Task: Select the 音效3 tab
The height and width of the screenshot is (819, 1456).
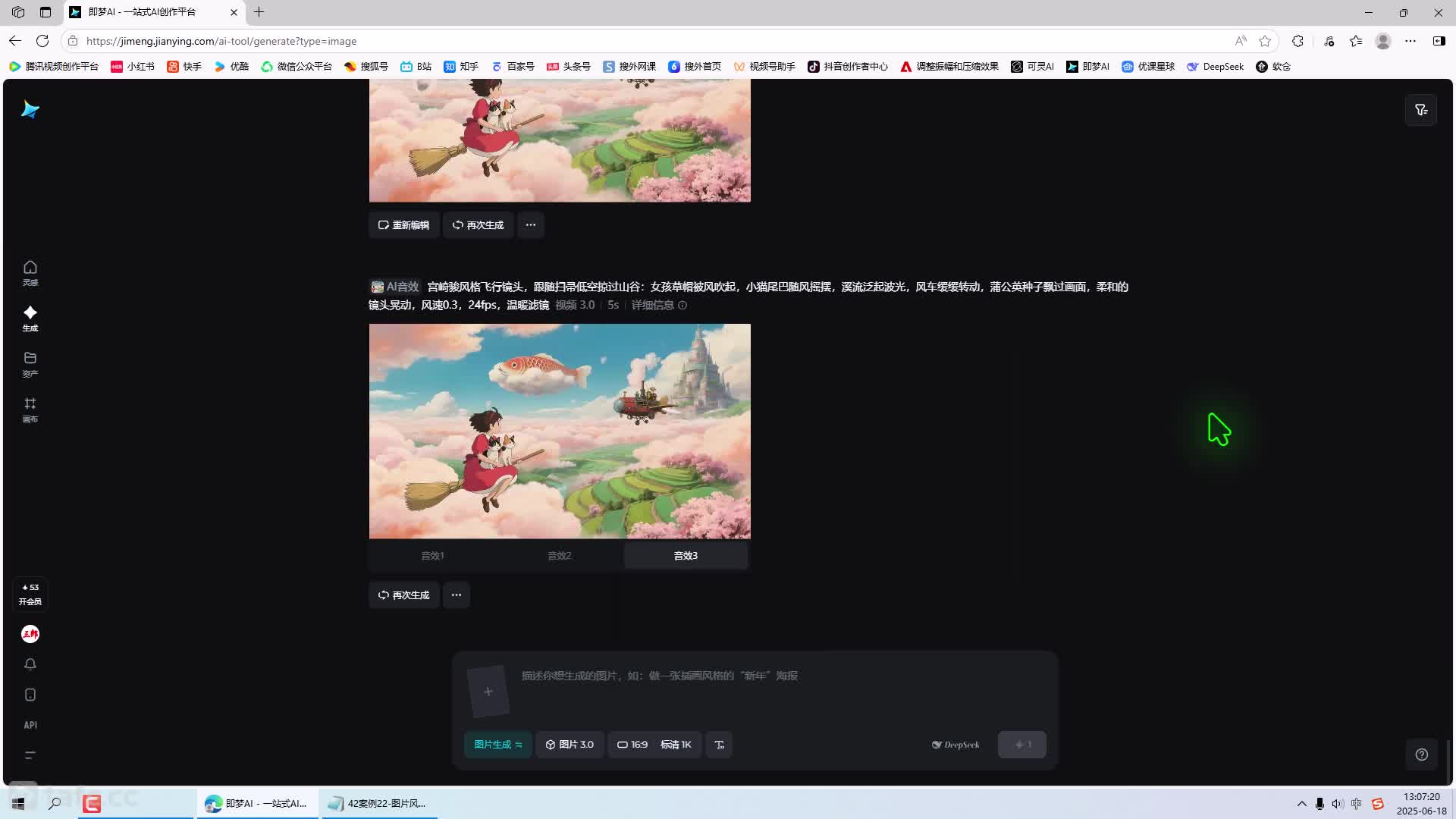Action: tap(686, 556)
